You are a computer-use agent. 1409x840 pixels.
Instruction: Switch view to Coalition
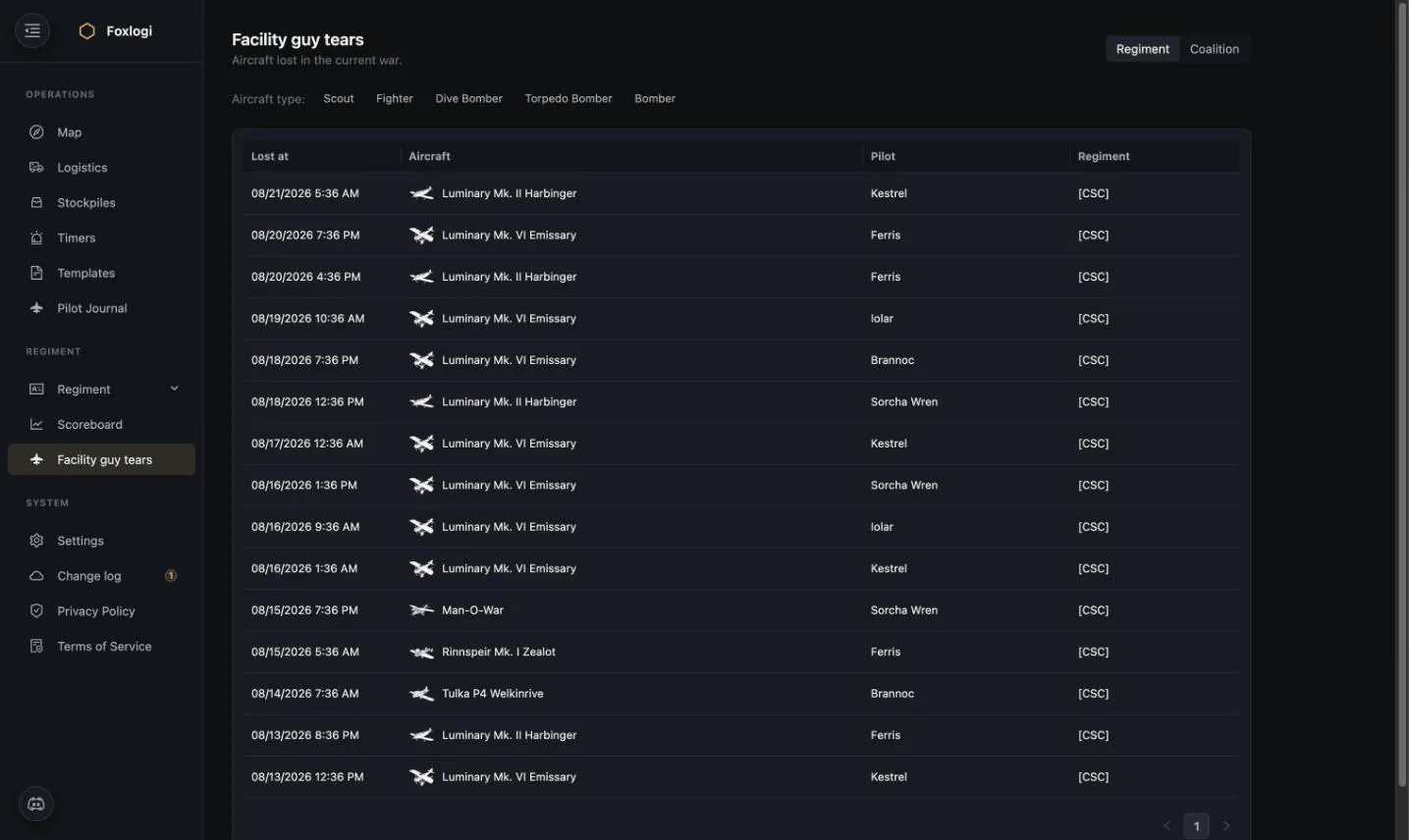coord(1215,49)
